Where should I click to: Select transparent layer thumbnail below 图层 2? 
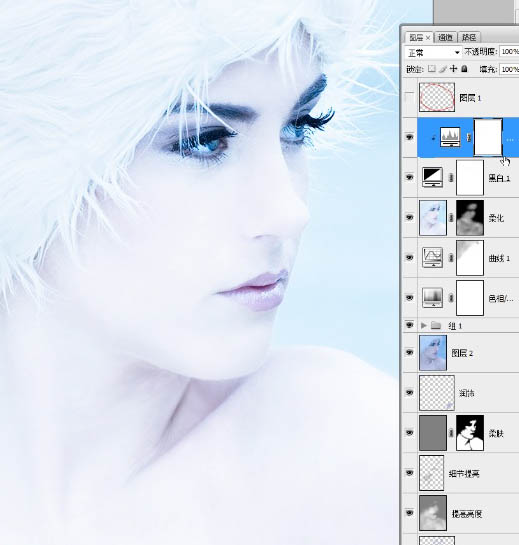(x=437, y=393)
